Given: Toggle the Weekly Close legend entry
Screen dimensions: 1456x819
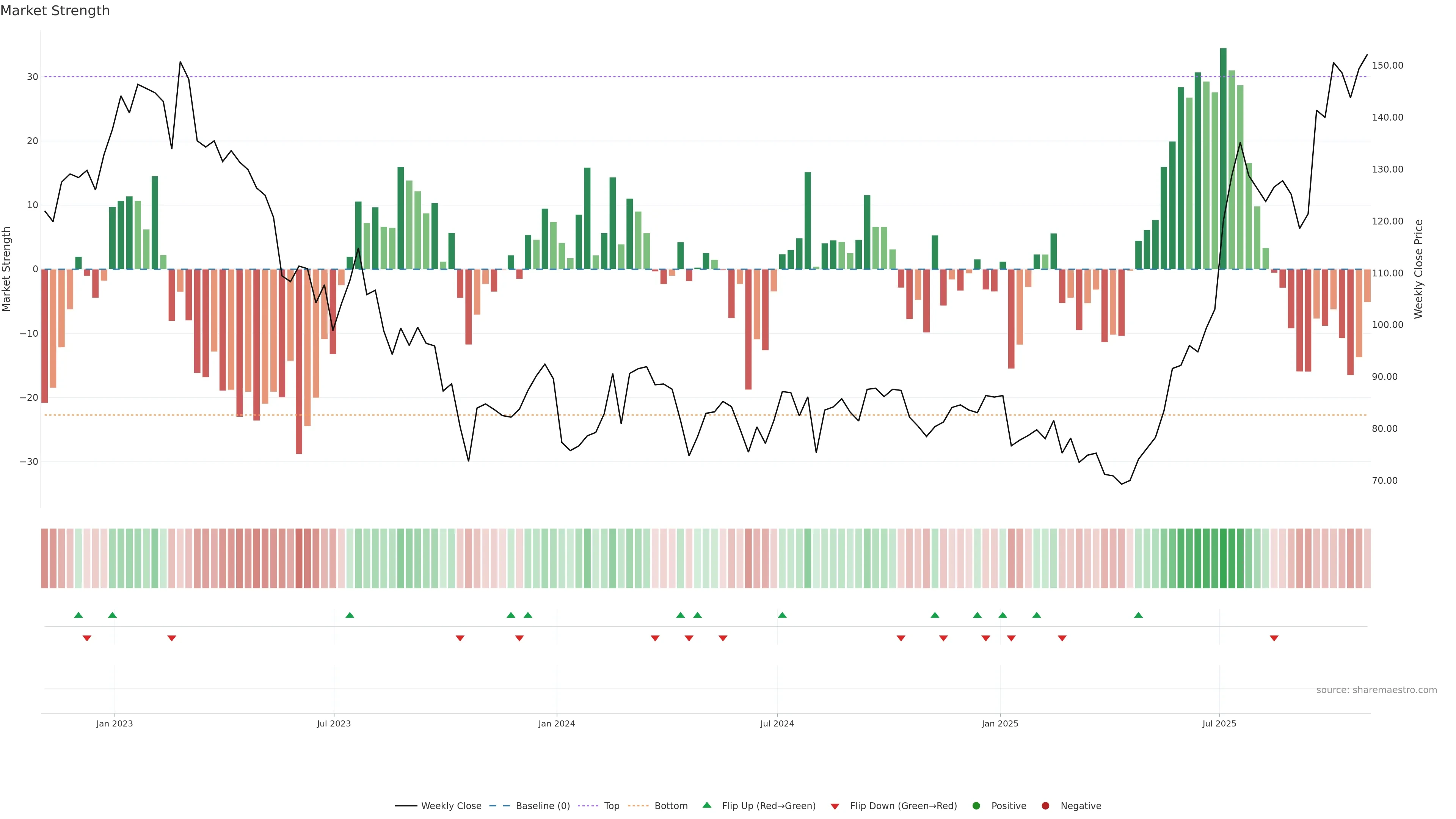Looking at the screenshot, I should pos(438,806).
